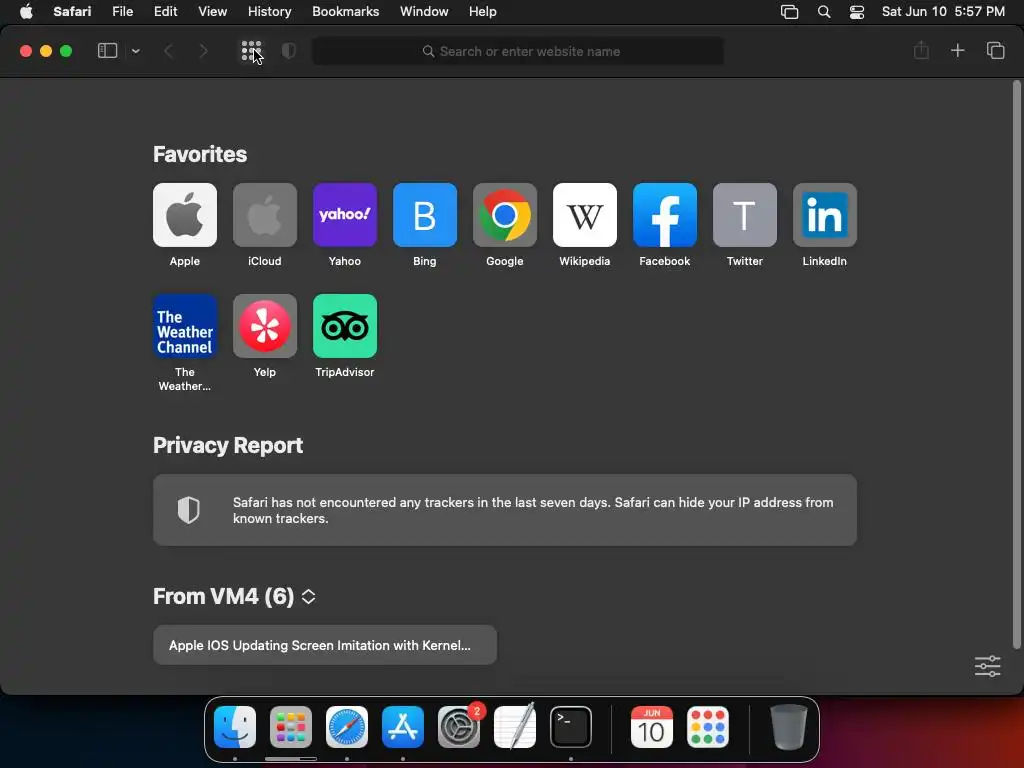1024x768 pixels.
Task: Open the colorful dots grid app in the Dock
Action: pyautogui.click(x=708, y=727)
